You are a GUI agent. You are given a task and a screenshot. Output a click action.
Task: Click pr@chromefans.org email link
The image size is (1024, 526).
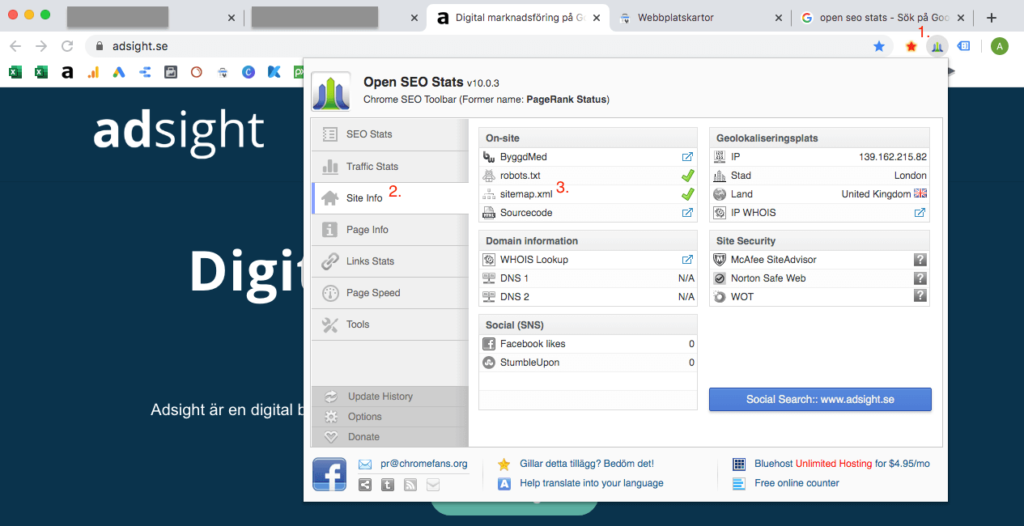[x=424, y=464]
